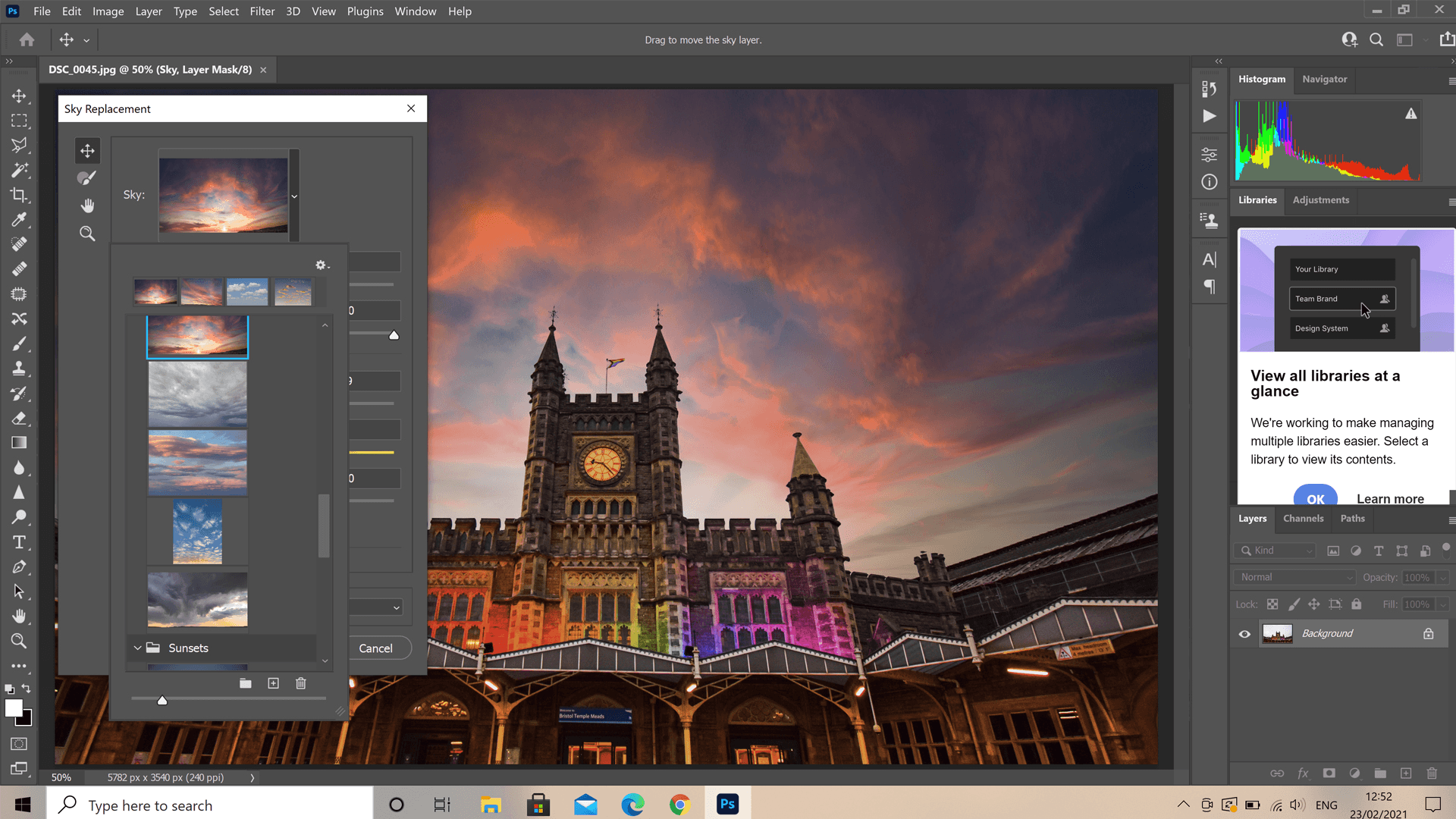The image size is (1456, 819).
Task: Expand the sky options gear menu
Action: 322,264
